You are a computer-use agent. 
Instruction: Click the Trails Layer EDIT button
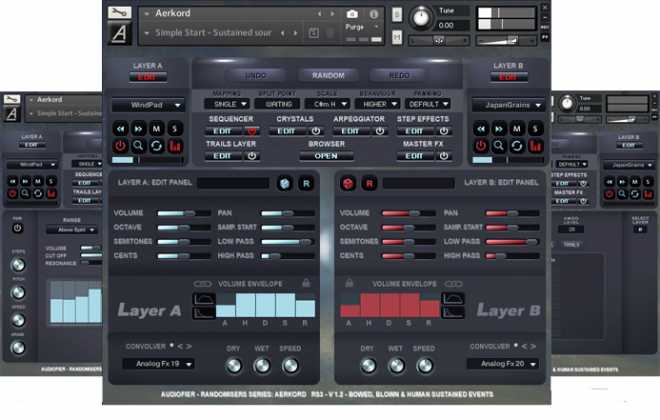click(x=223, y=156)
